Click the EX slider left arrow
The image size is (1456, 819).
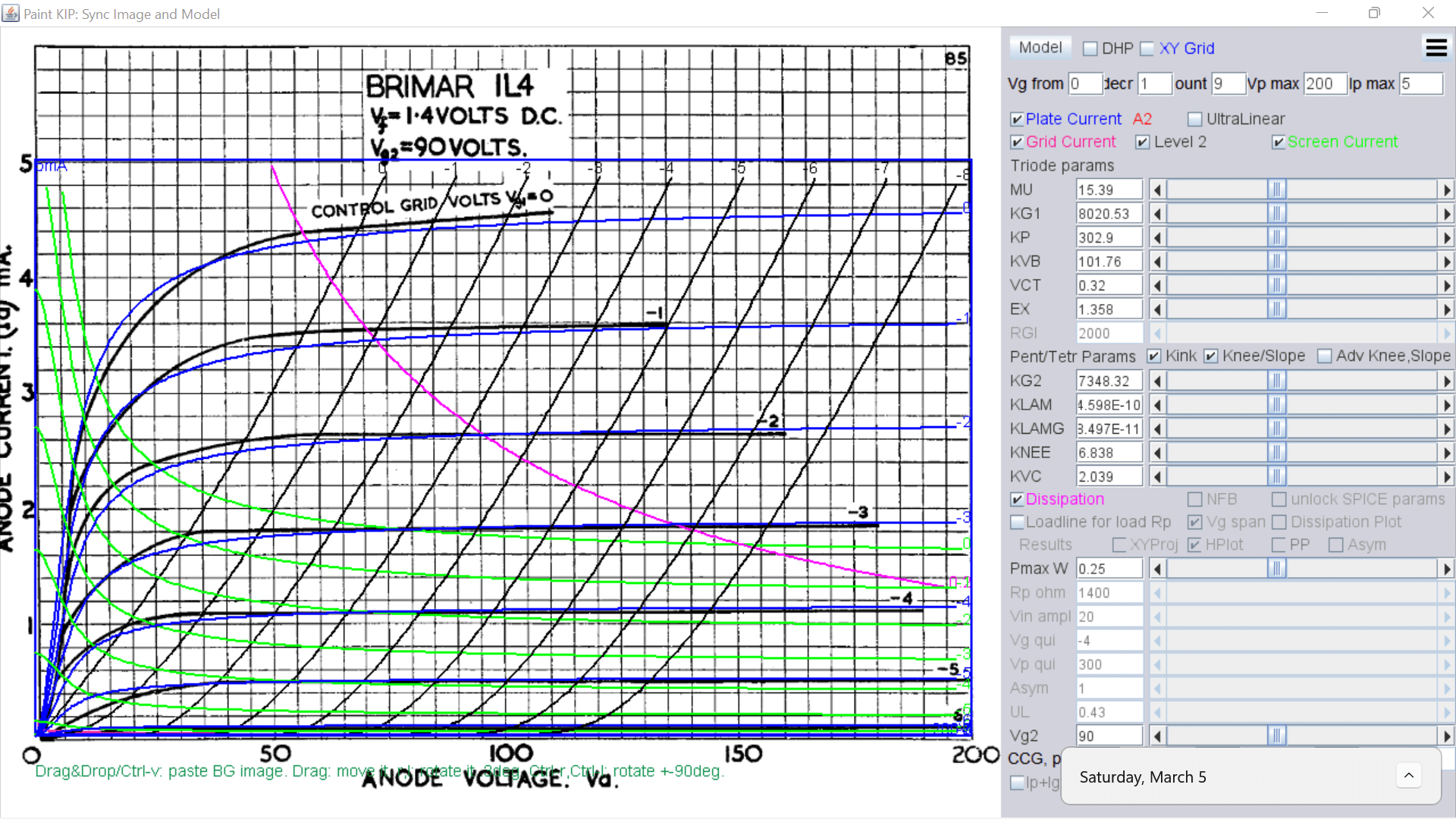tap(1157, 309)
